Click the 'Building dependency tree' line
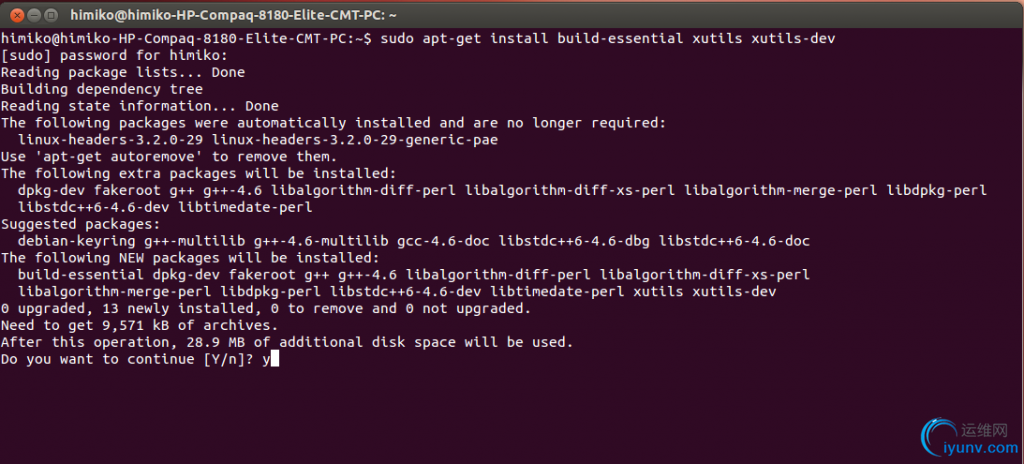 (101, 89)
